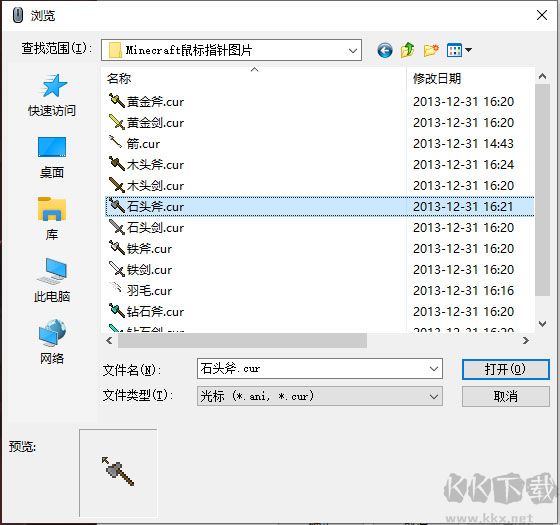Click the date 2013-12-31 16:21
Screen dimensions: 560x525
click(x=463, y=206)
